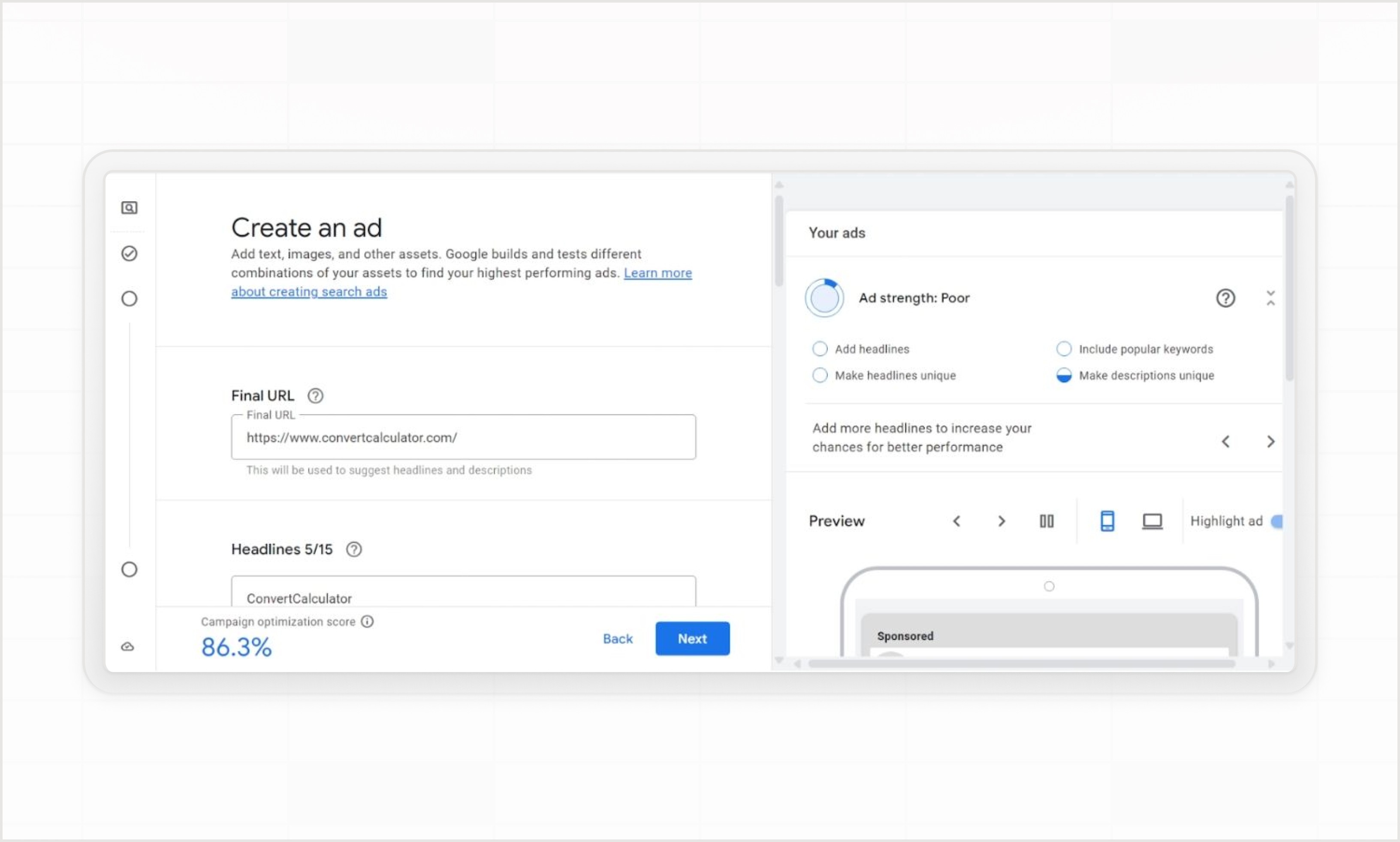Click the third step circle in sidebar
1400x842 pixels.
click(129, 298)
